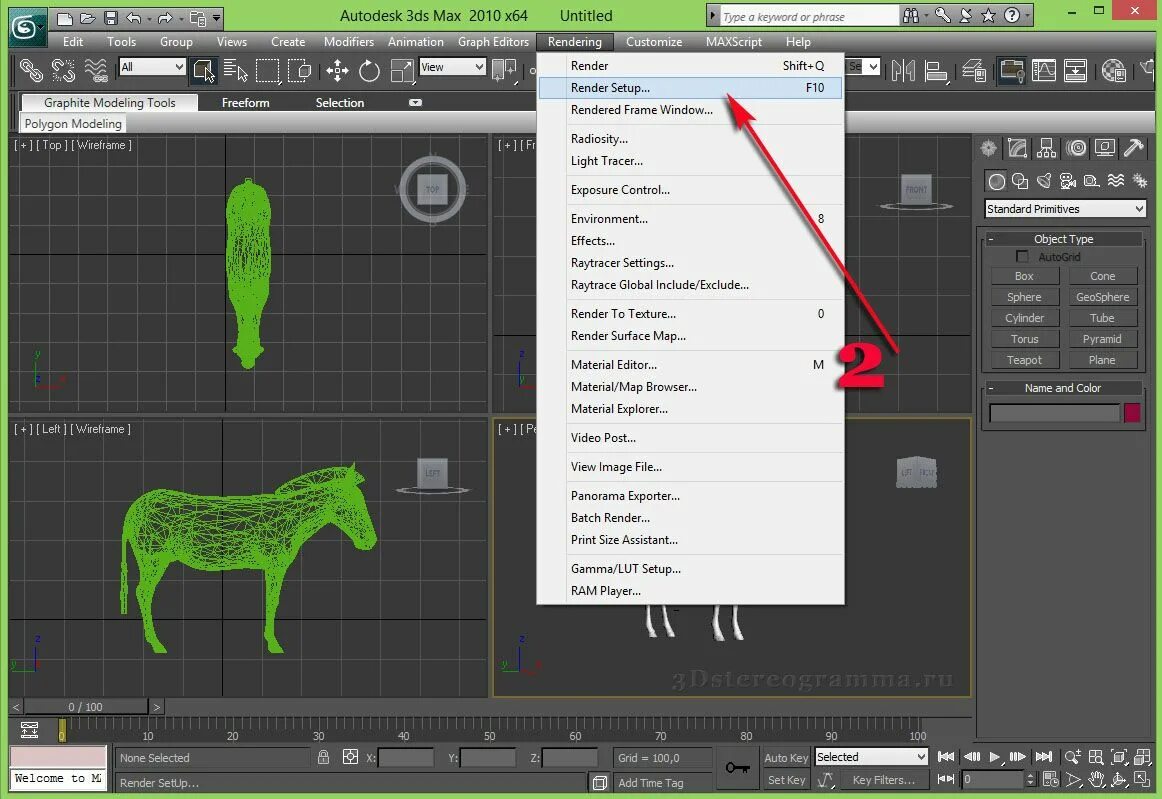
Task: Click the Cylinder object type button
Action: 1024,318
